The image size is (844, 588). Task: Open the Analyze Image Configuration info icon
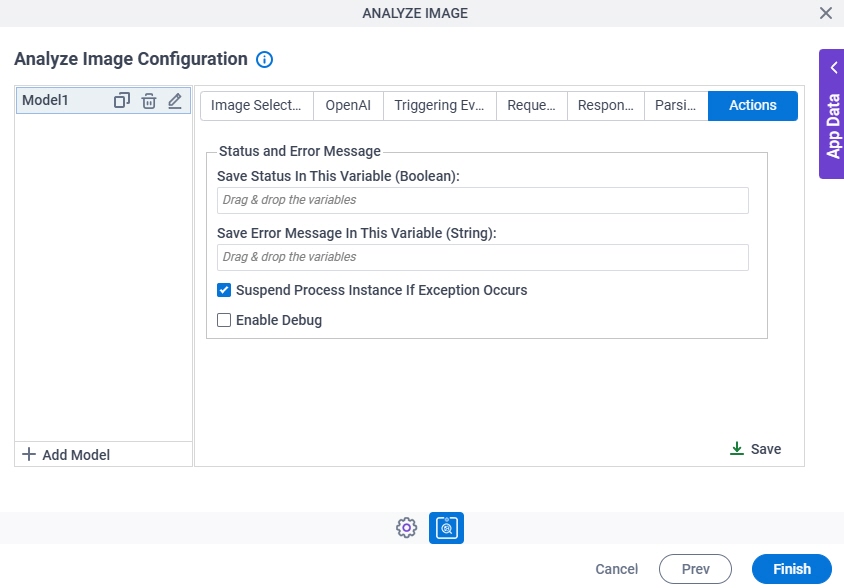point(264,59)
